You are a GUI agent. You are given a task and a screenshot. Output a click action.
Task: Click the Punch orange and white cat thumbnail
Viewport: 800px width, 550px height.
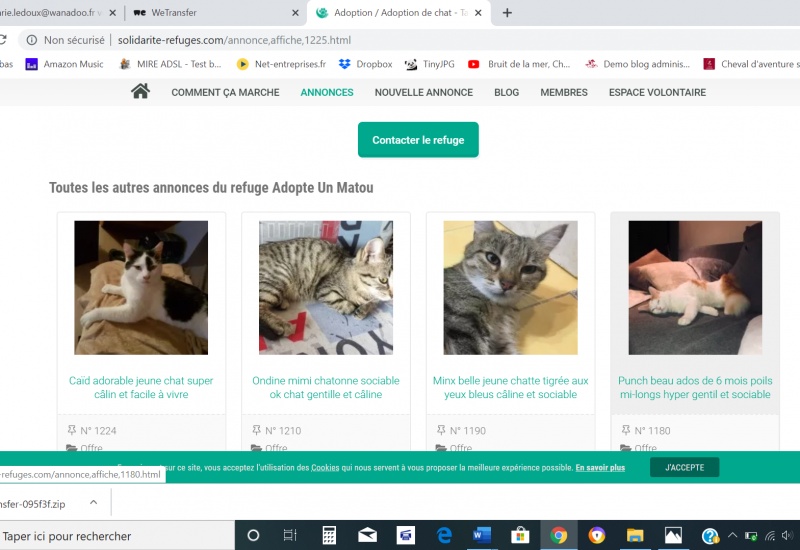[695, 287]
